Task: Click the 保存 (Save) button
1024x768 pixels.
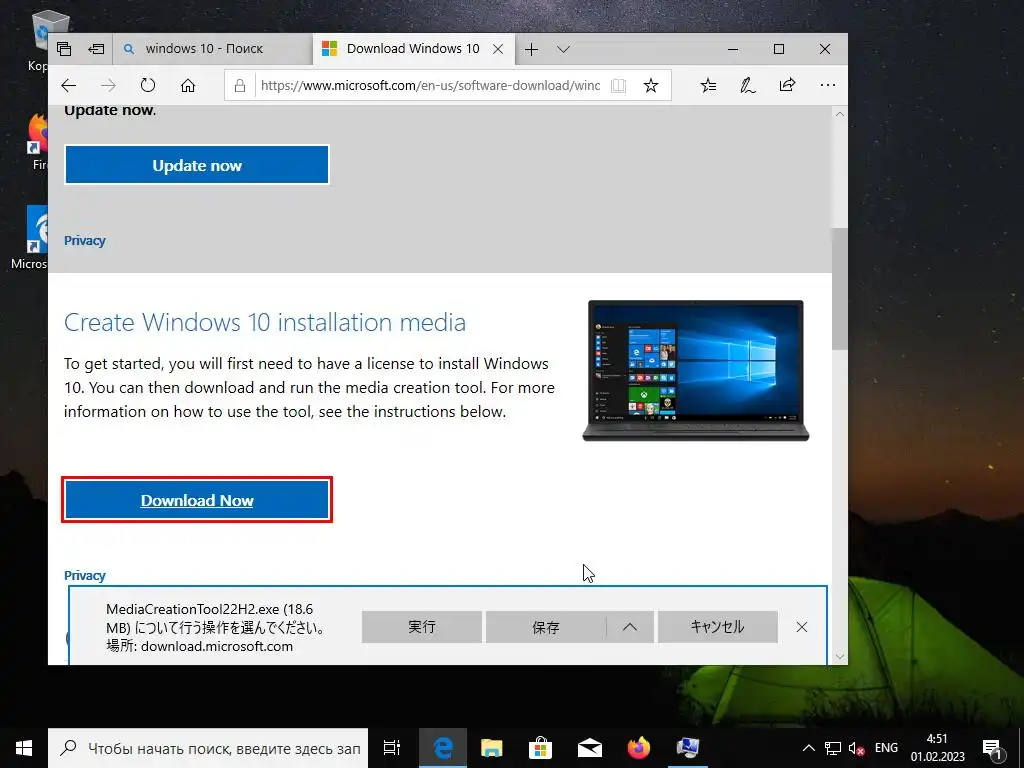Action: click(x=546, y=627)
